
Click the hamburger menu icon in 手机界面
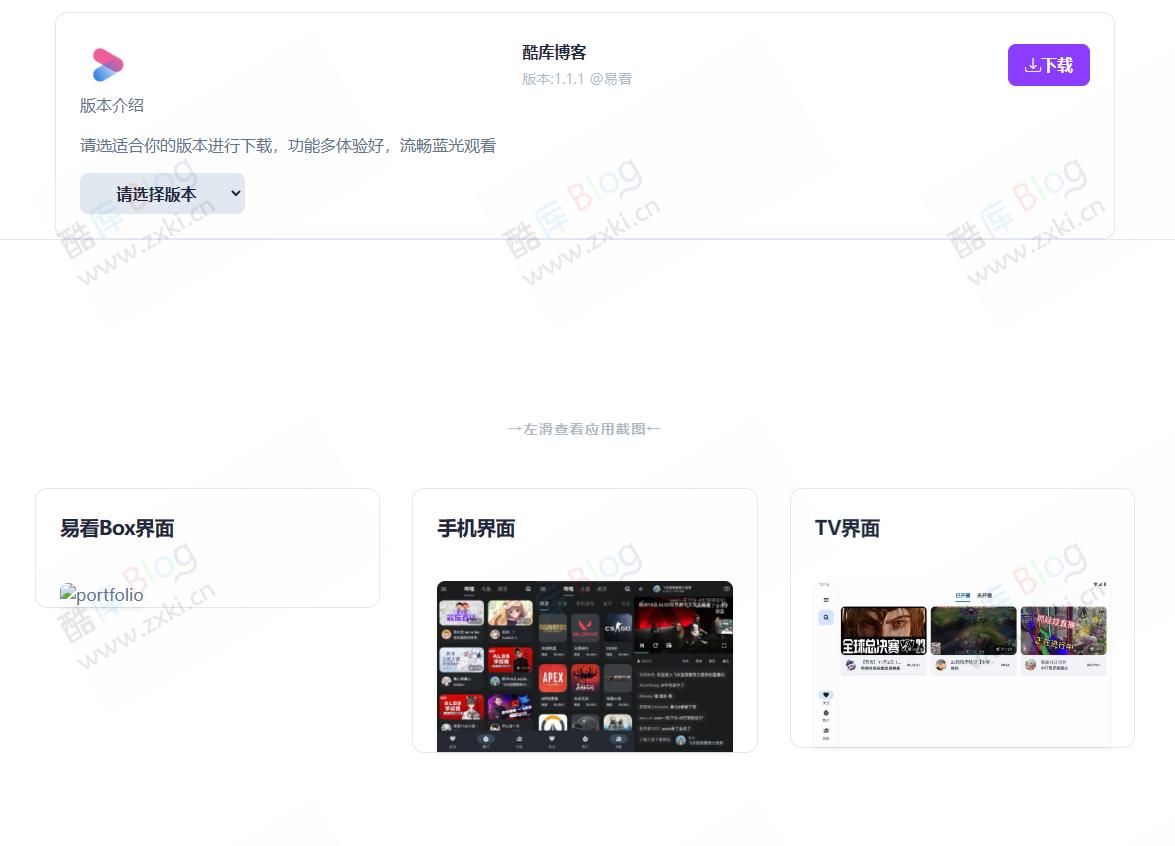point(443,589)
